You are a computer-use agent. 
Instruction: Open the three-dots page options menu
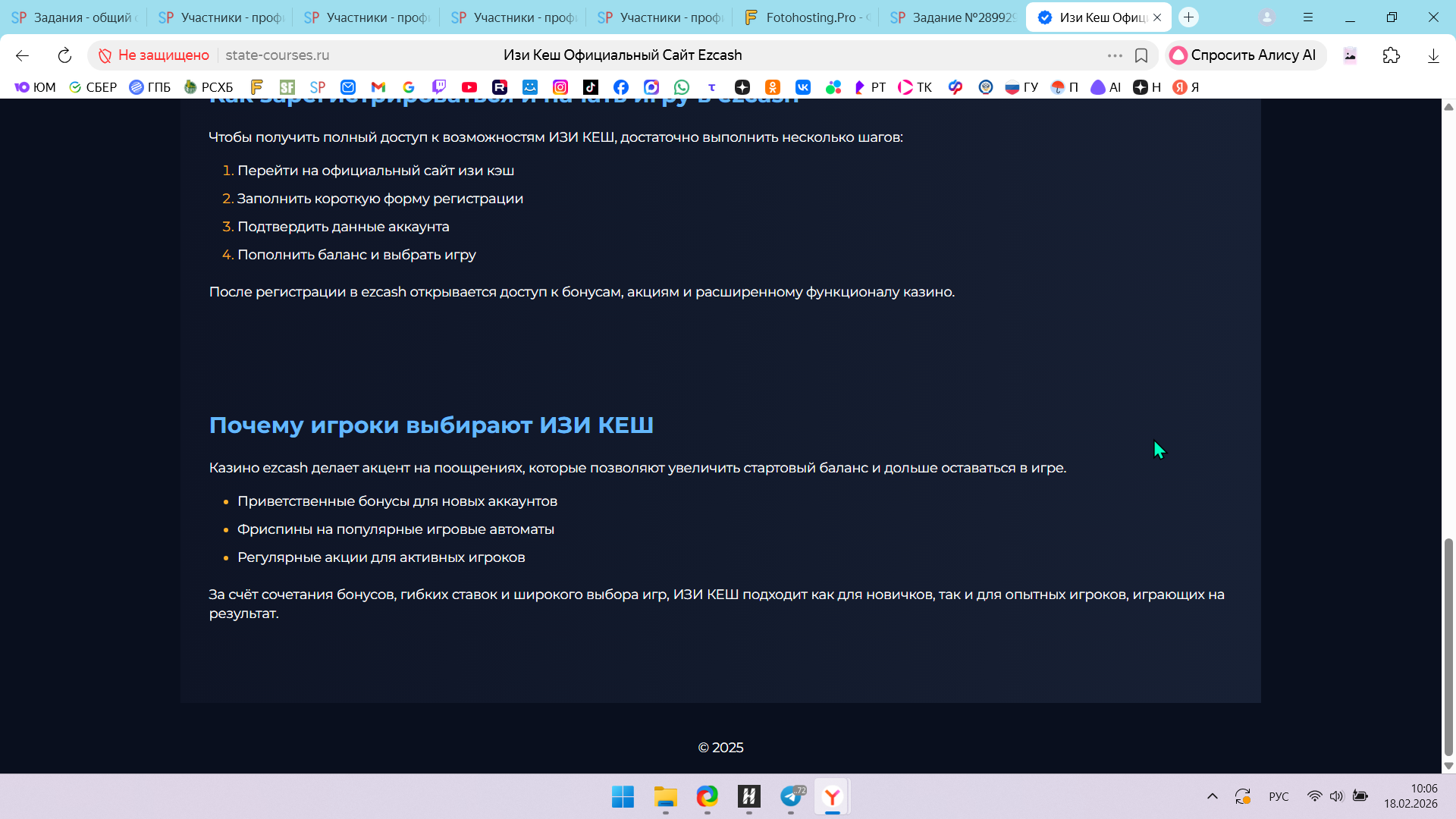coord(1115,55)
